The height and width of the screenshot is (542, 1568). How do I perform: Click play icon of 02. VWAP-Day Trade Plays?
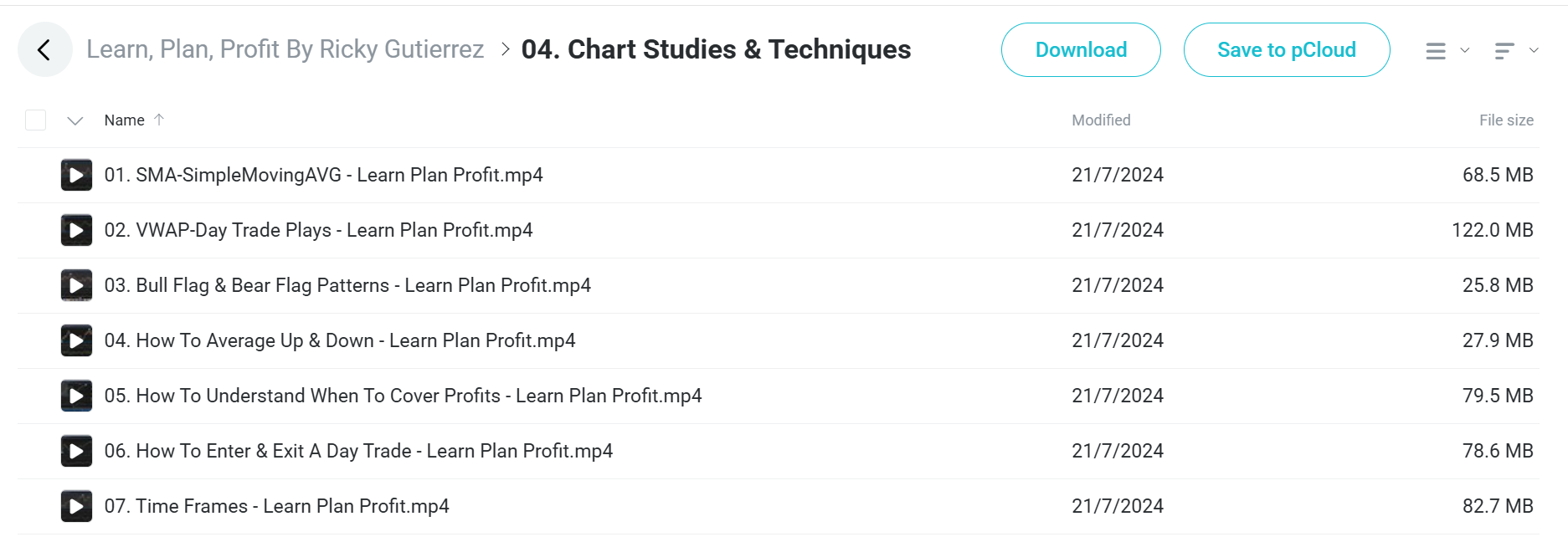coord(76,230)
